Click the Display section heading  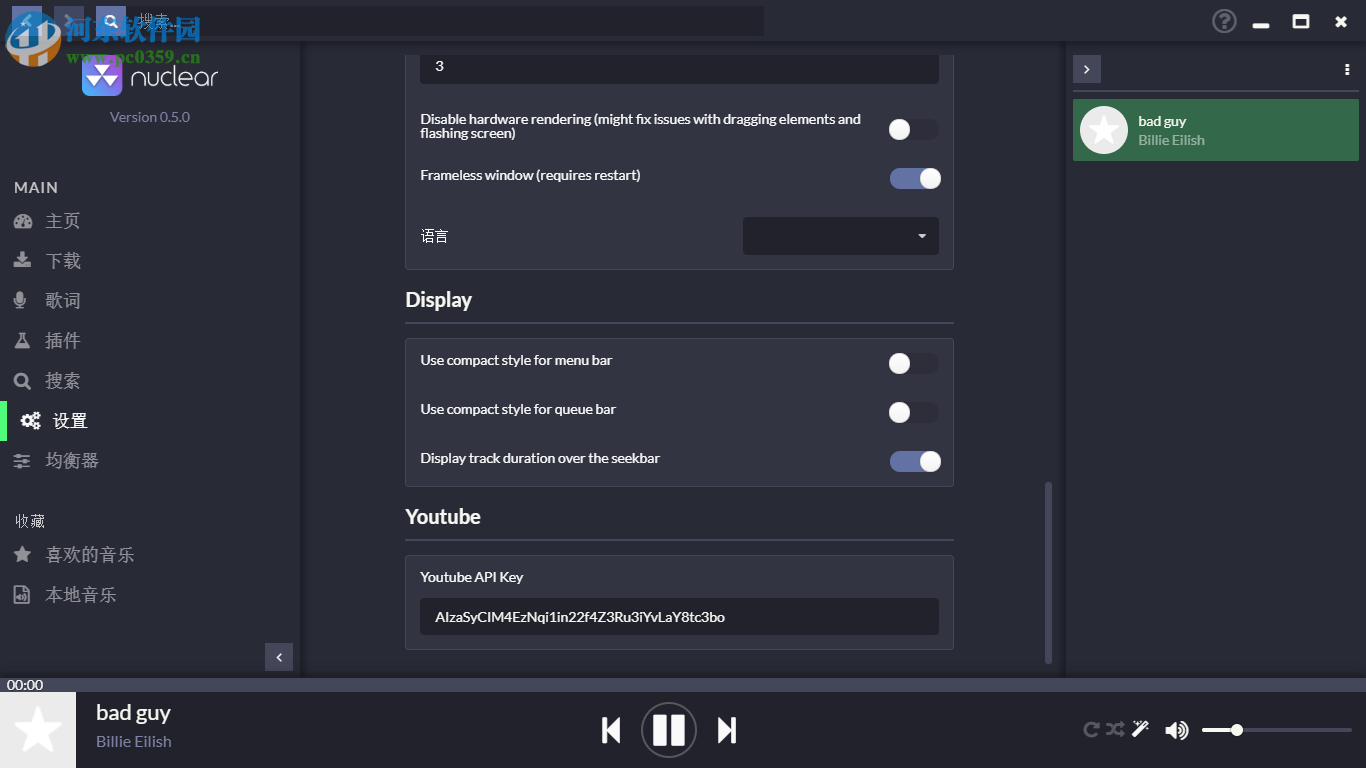click(x=438, y=300)
